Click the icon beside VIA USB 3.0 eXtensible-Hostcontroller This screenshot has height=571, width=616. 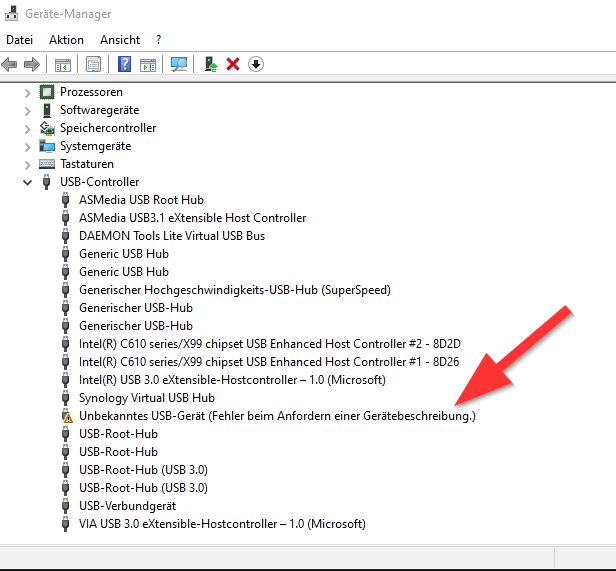tap(66, 524)
